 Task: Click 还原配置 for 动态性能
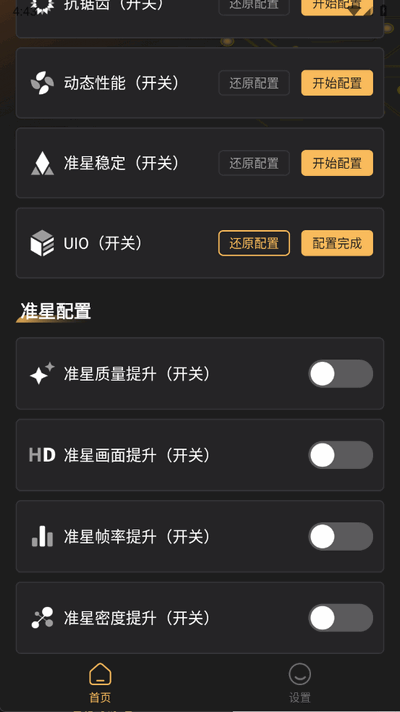(x=254, y=83)
